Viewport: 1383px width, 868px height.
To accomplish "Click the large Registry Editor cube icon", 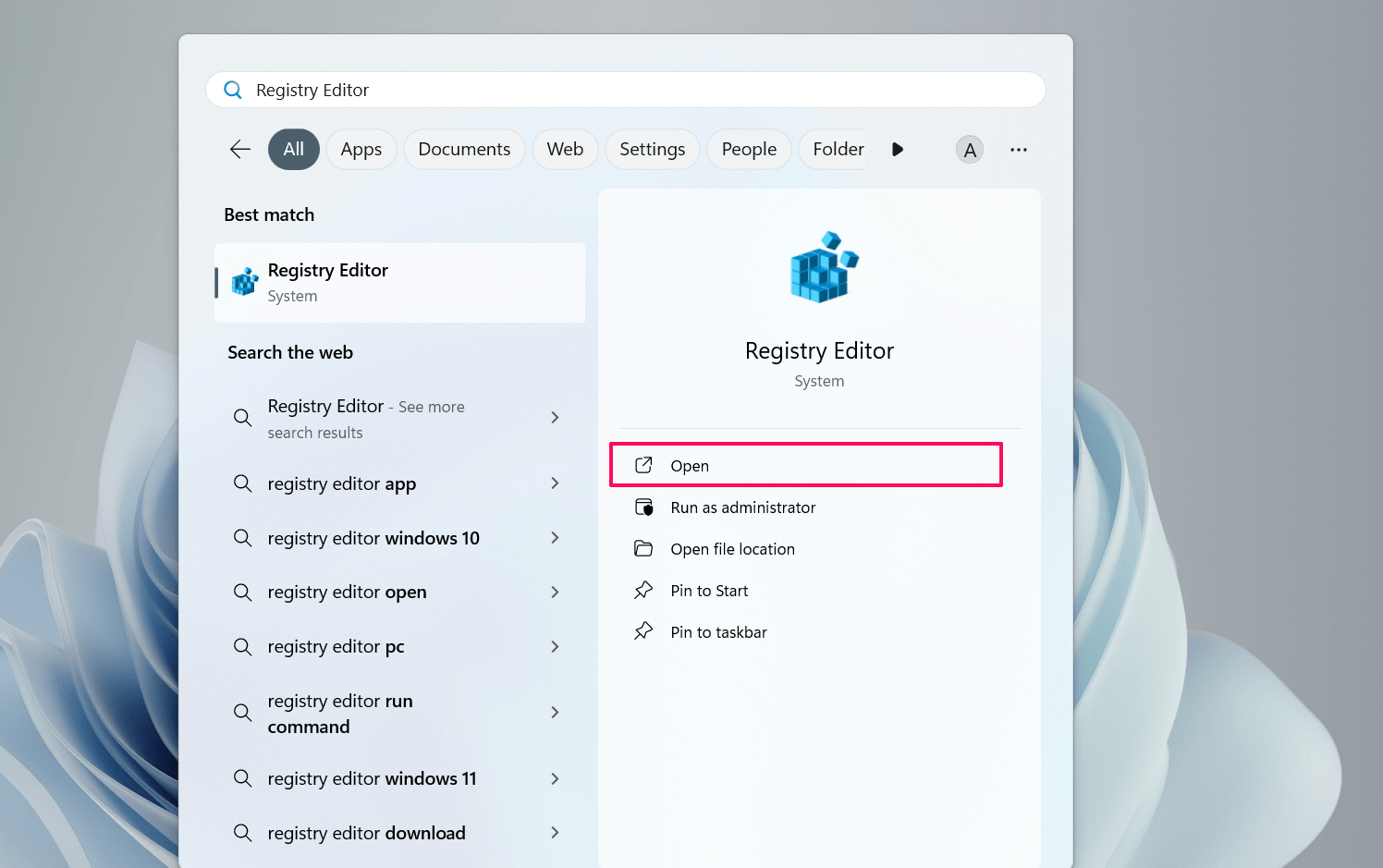I will pos(824,267).
